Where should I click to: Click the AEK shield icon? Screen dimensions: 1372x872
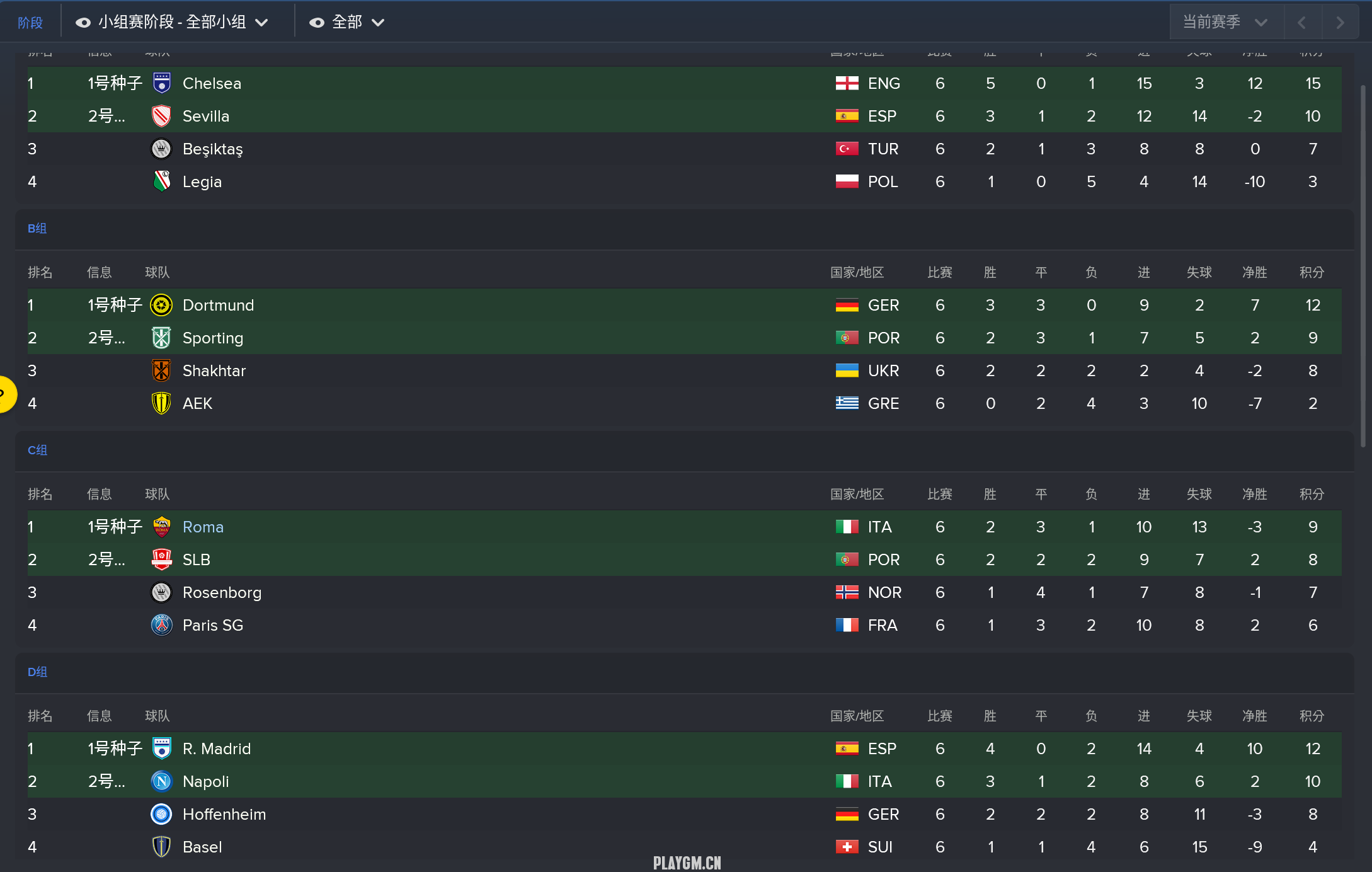point(162,403)
